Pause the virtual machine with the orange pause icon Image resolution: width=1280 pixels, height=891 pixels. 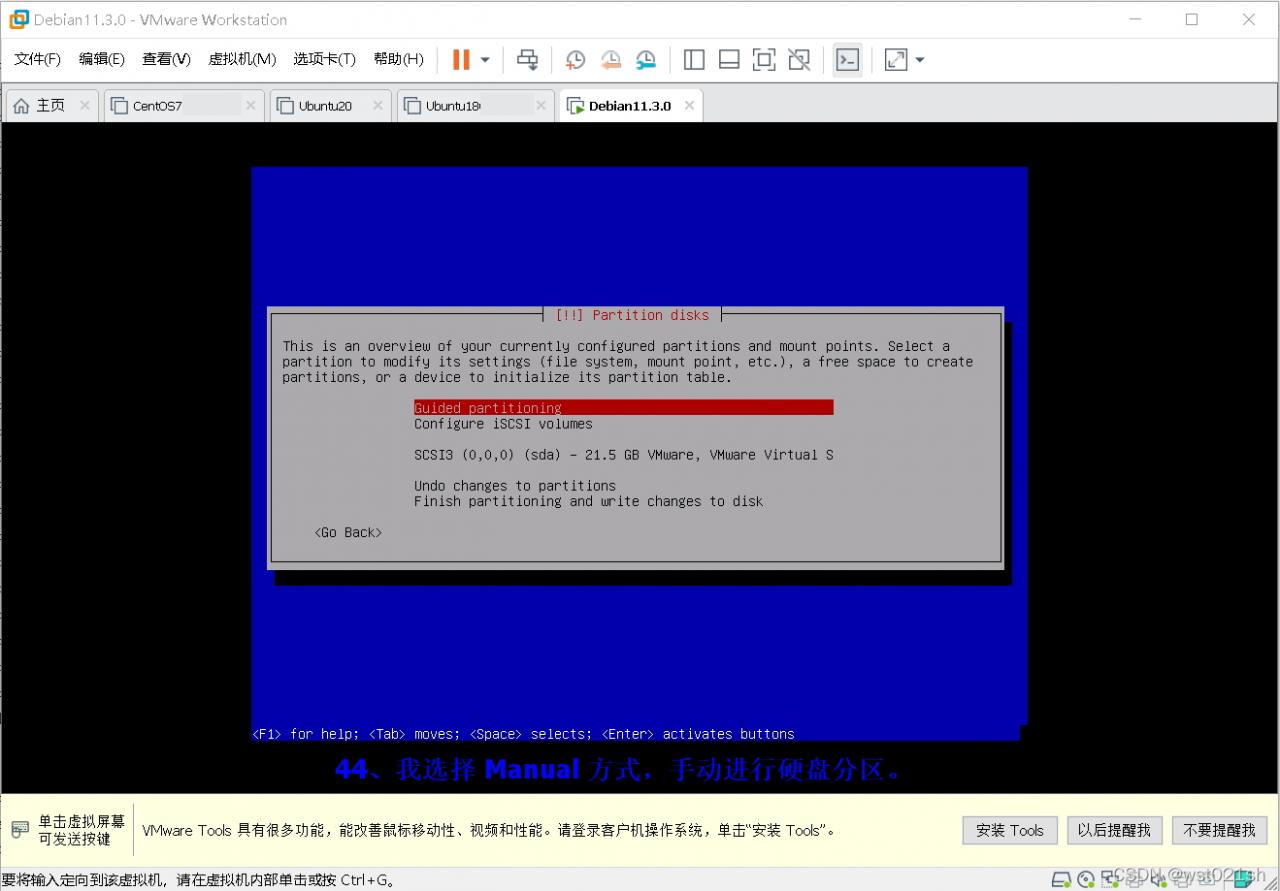click(x=461, y=60)
